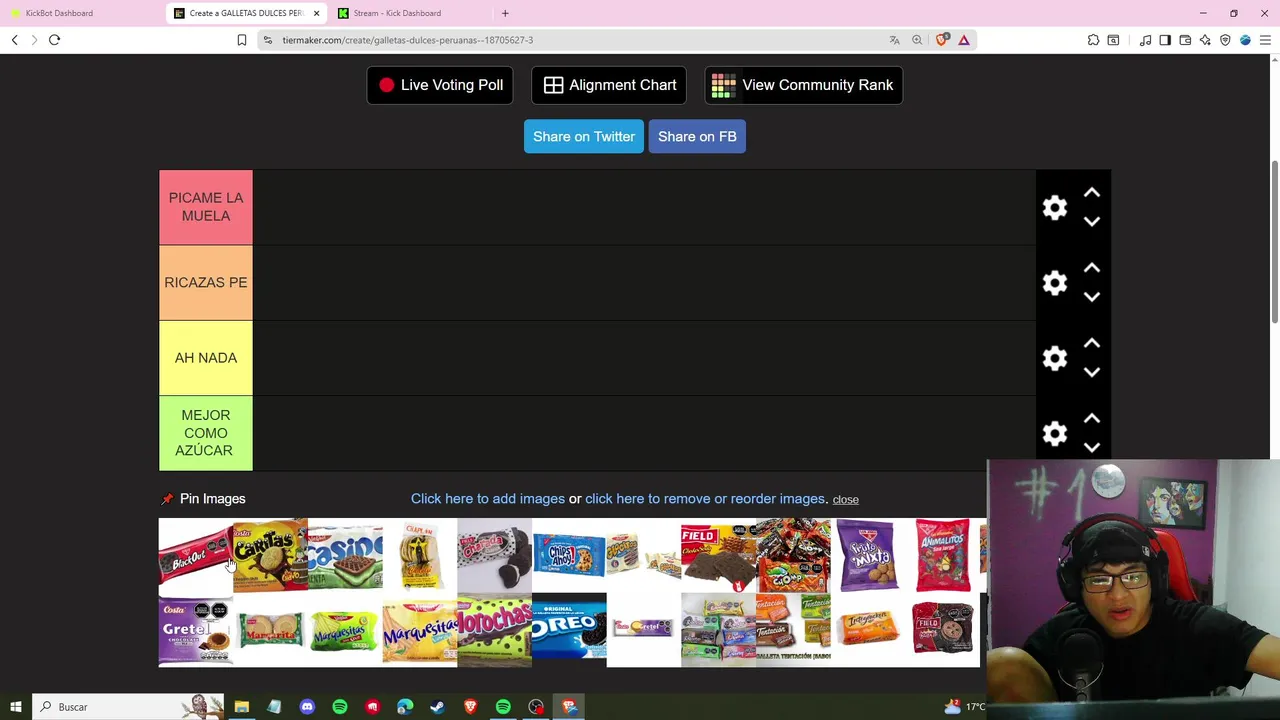The image size is (1280, 720).
Task: Open the Alignment Chart view
Action: tap(609, 85)
